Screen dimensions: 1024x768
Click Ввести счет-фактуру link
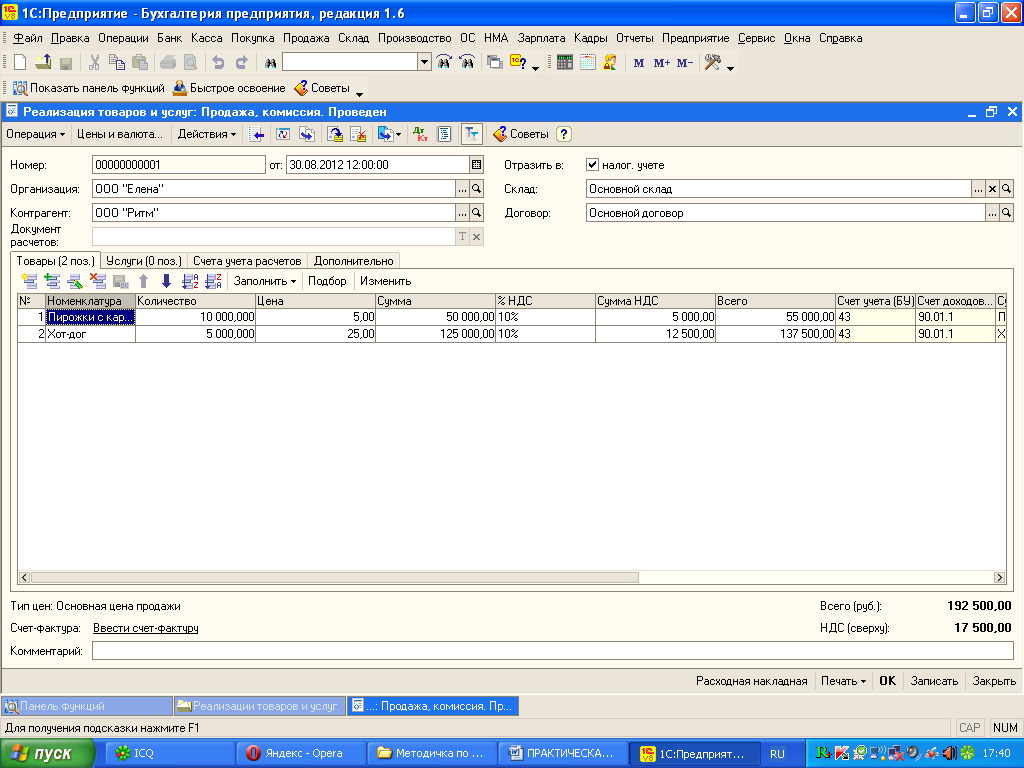click(146, 628)
